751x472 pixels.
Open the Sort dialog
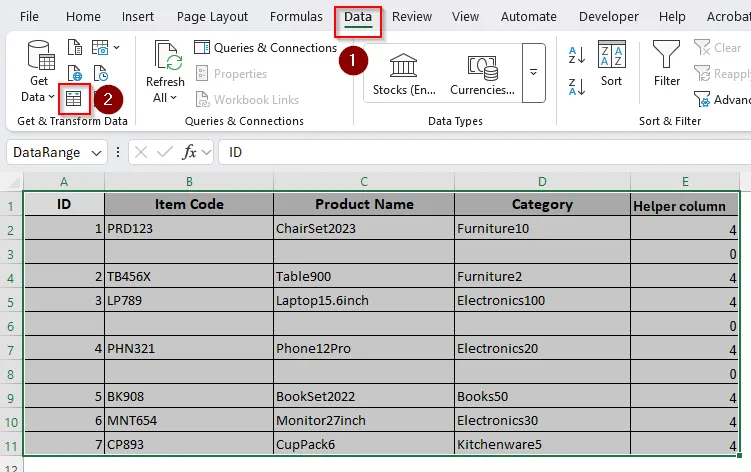pos(612,64)
